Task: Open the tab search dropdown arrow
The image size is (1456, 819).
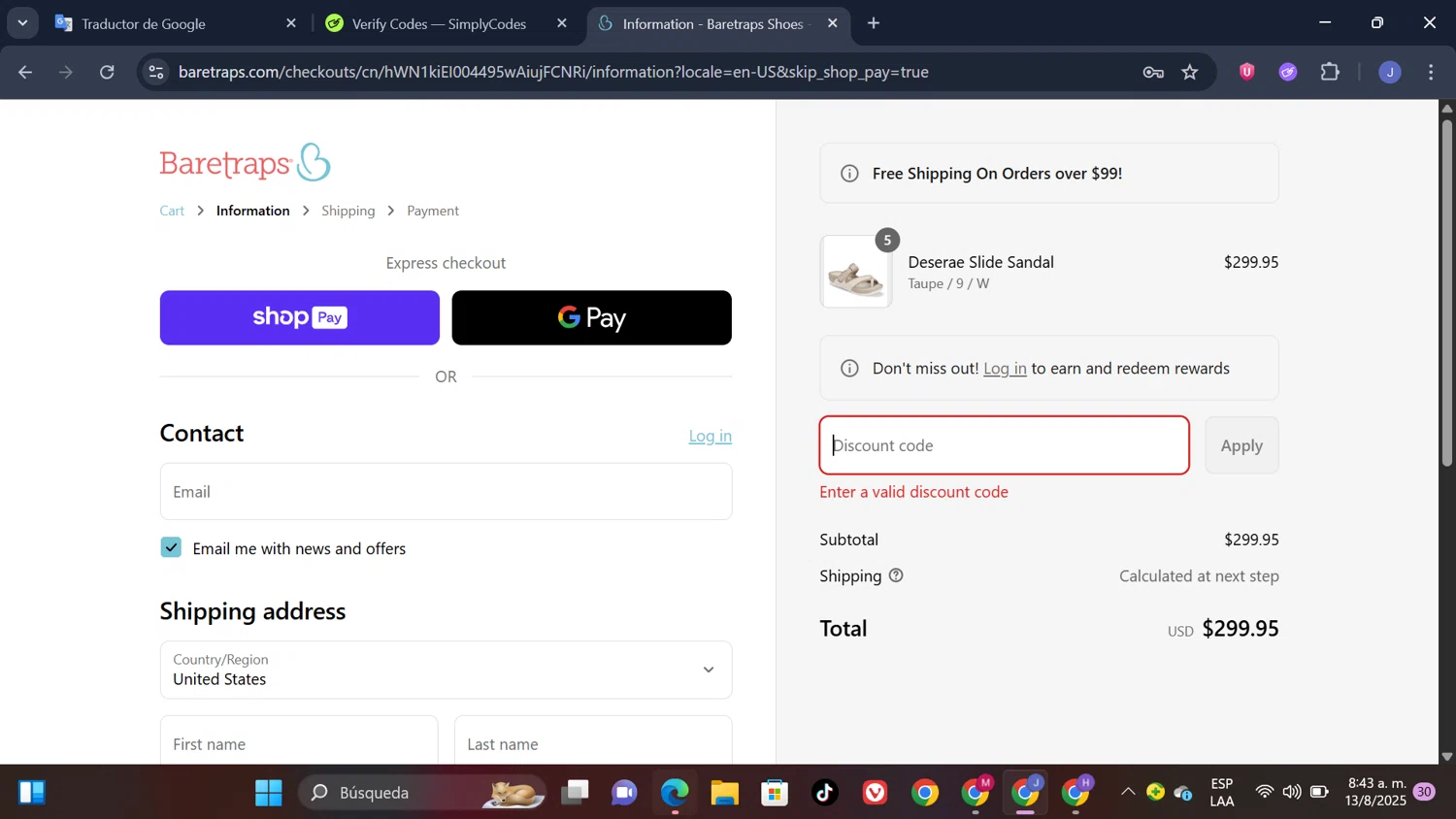Action: [22, 22]
